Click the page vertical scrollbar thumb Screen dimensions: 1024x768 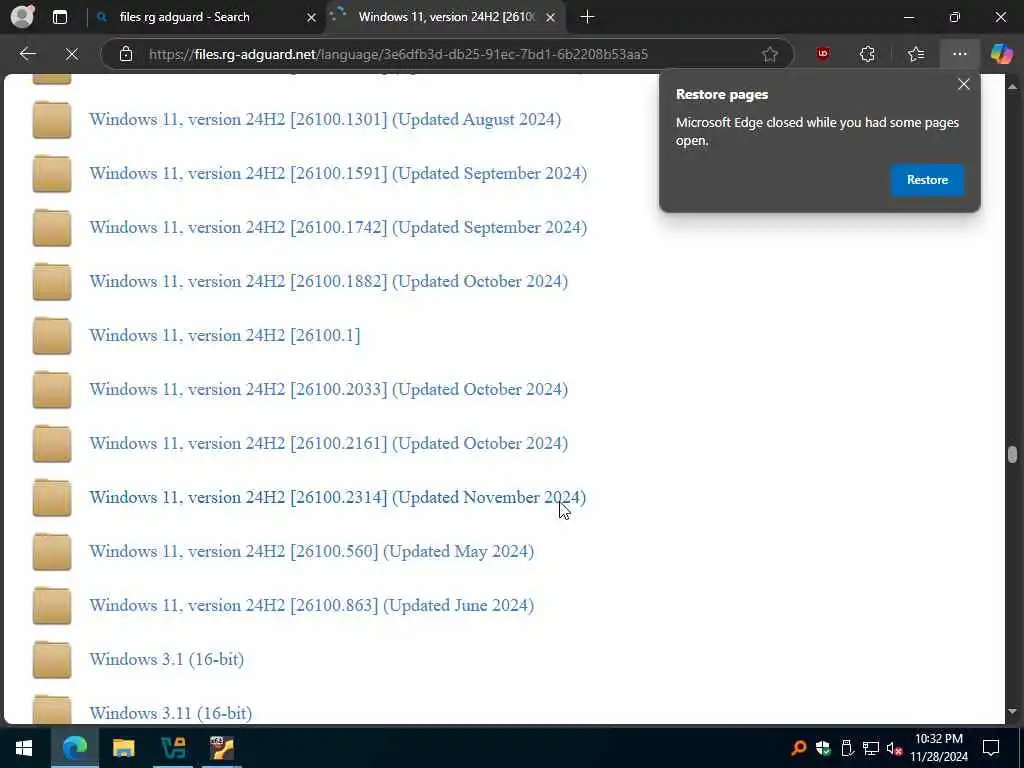tap(1012, 455)
